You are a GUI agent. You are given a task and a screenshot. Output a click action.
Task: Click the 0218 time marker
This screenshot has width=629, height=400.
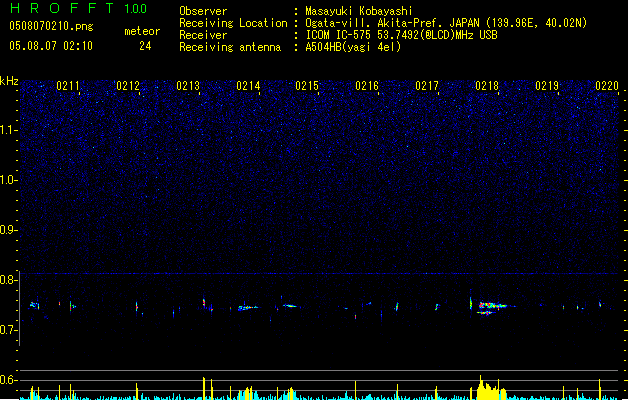pos(487,86)
